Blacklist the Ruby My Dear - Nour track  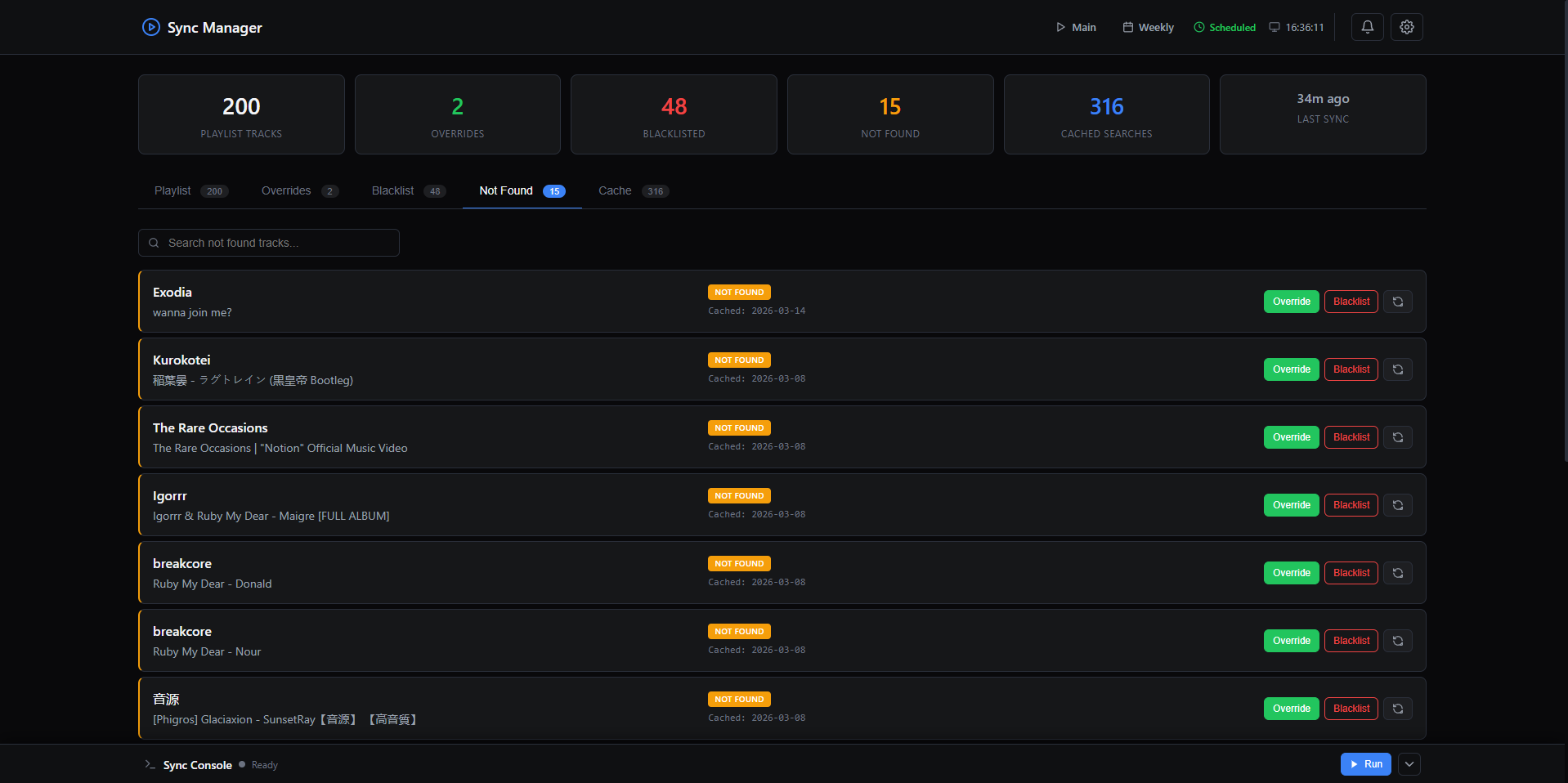(x=1351, y=641)
